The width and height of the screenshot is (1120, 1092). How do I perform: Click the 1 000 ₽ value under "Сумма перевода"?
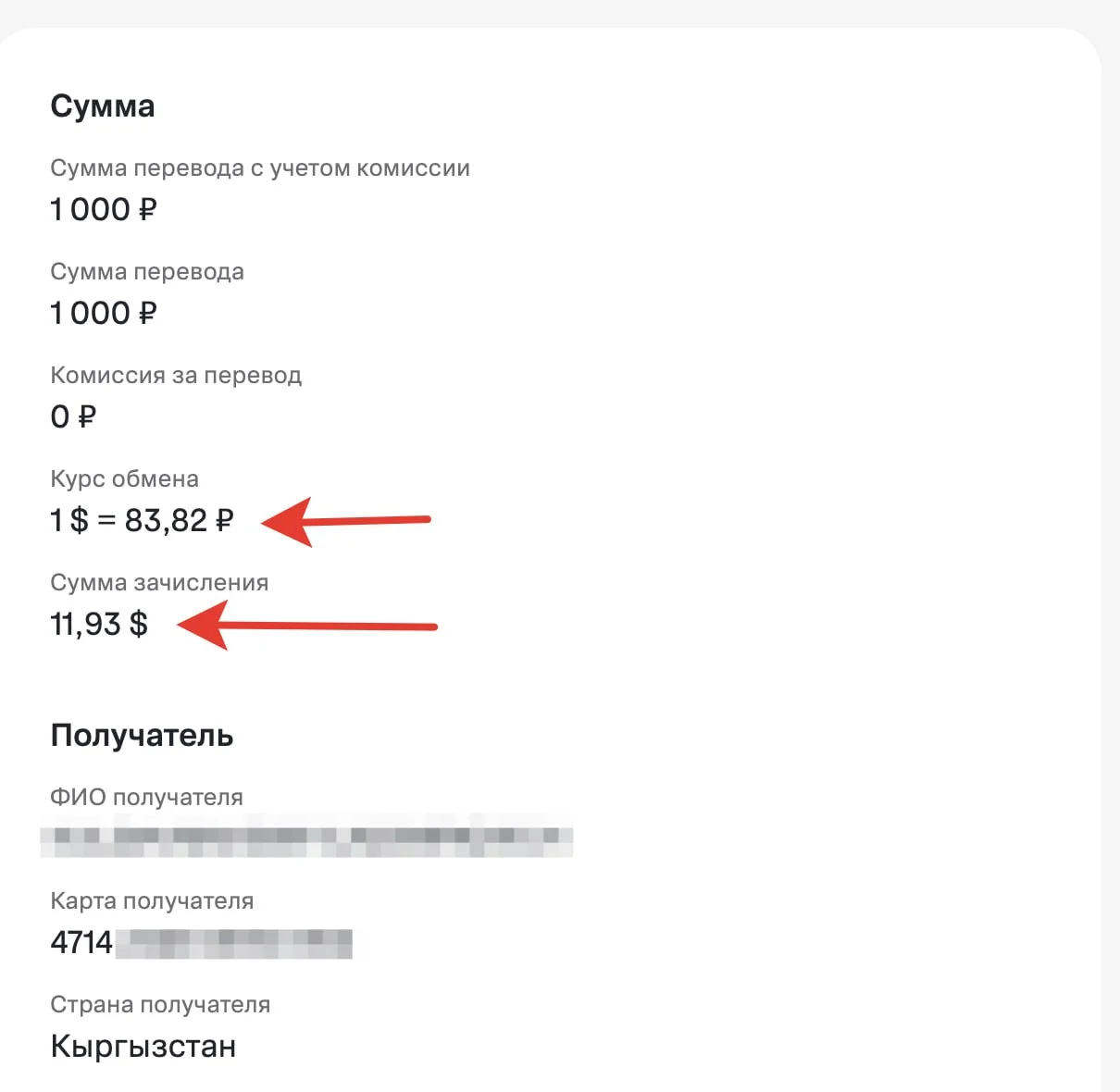[104, 314]
